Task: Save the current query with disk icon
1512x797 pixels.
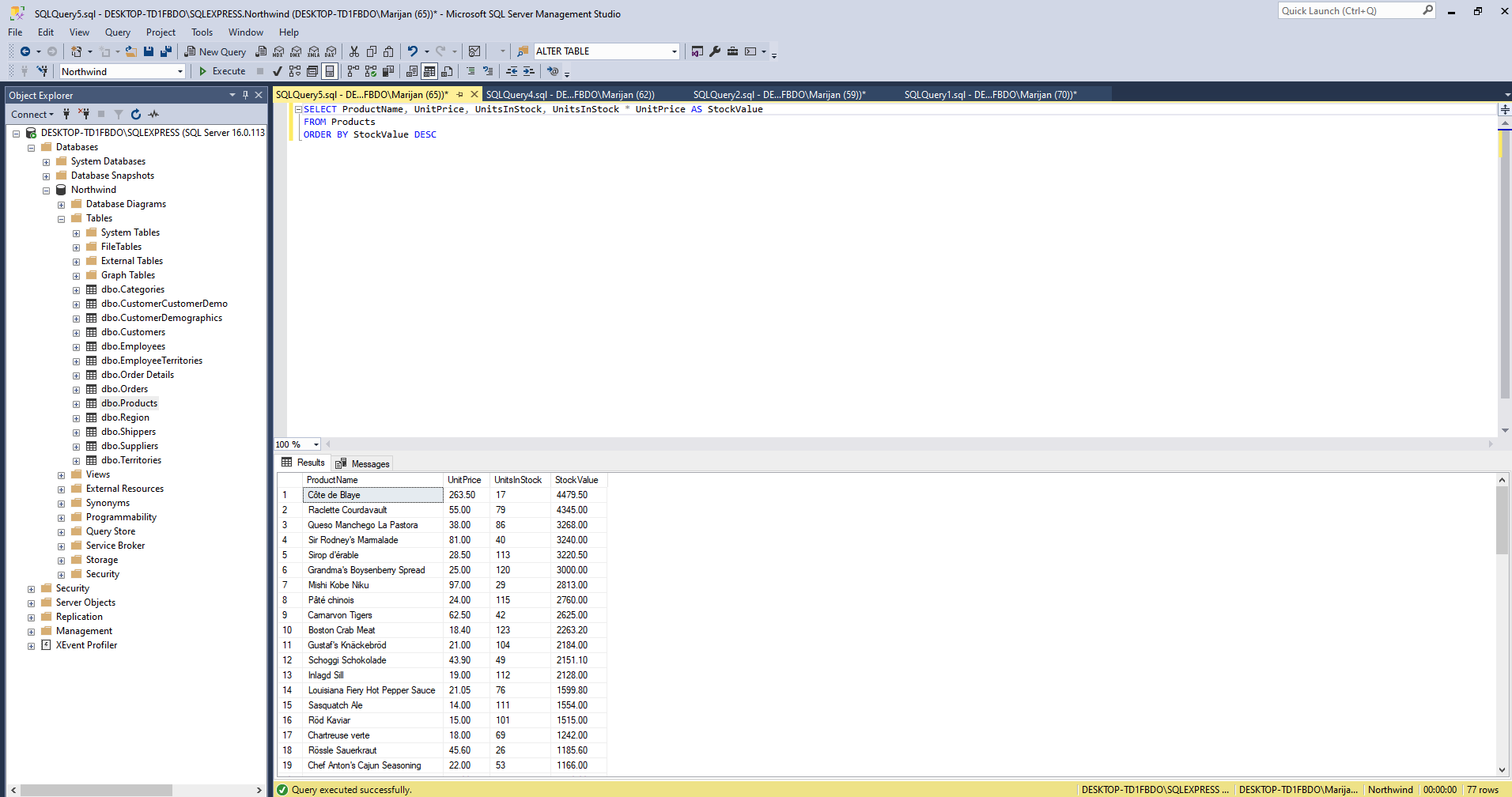Action: (149, 51)
